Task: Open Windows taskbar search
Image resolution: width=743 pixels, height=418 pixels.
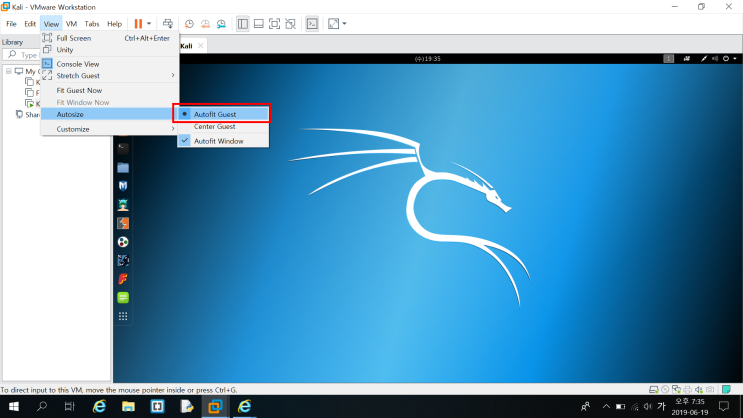Action: click(42, 406)
